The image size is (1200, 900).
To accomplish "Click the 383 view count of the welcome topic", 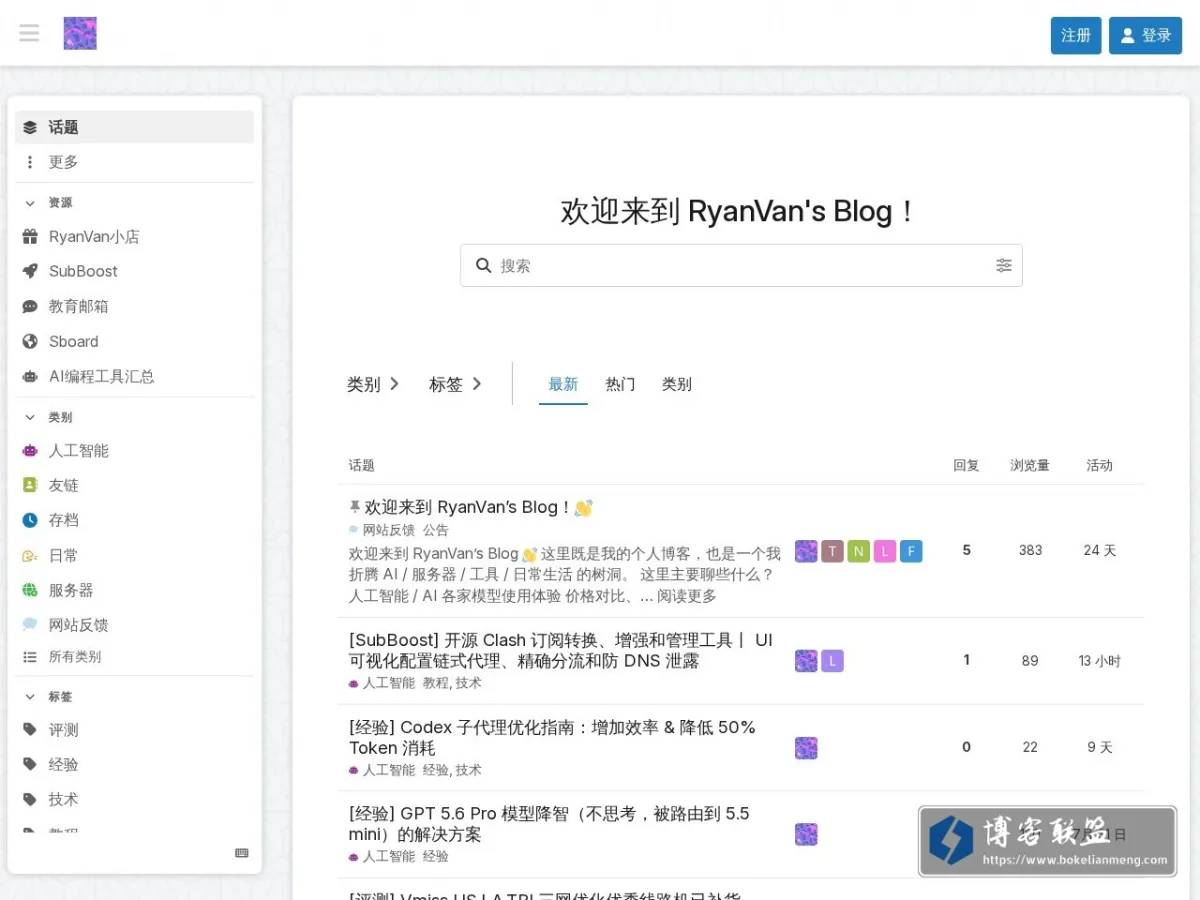I will pyautogui.click(x=1030, y=550).
